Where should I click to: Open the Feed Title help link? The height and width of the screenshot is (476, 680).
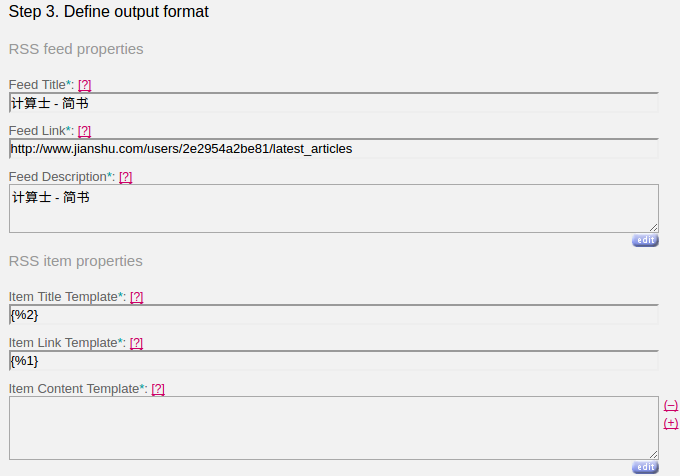(x=85, y=85)
